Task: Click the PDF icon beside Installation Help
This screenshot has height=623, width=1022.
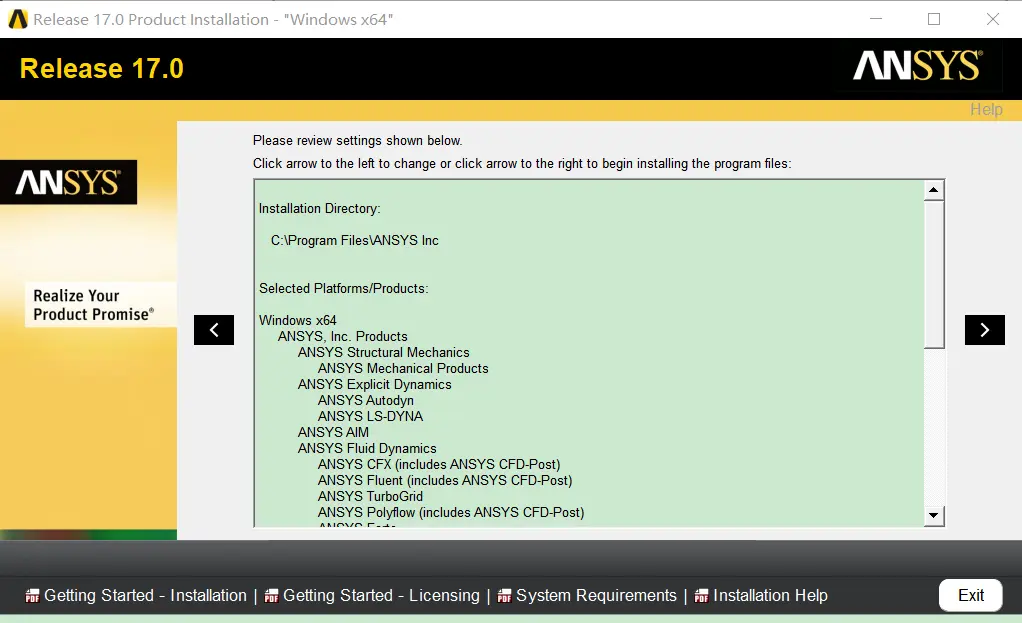Action: click(701, 596)
